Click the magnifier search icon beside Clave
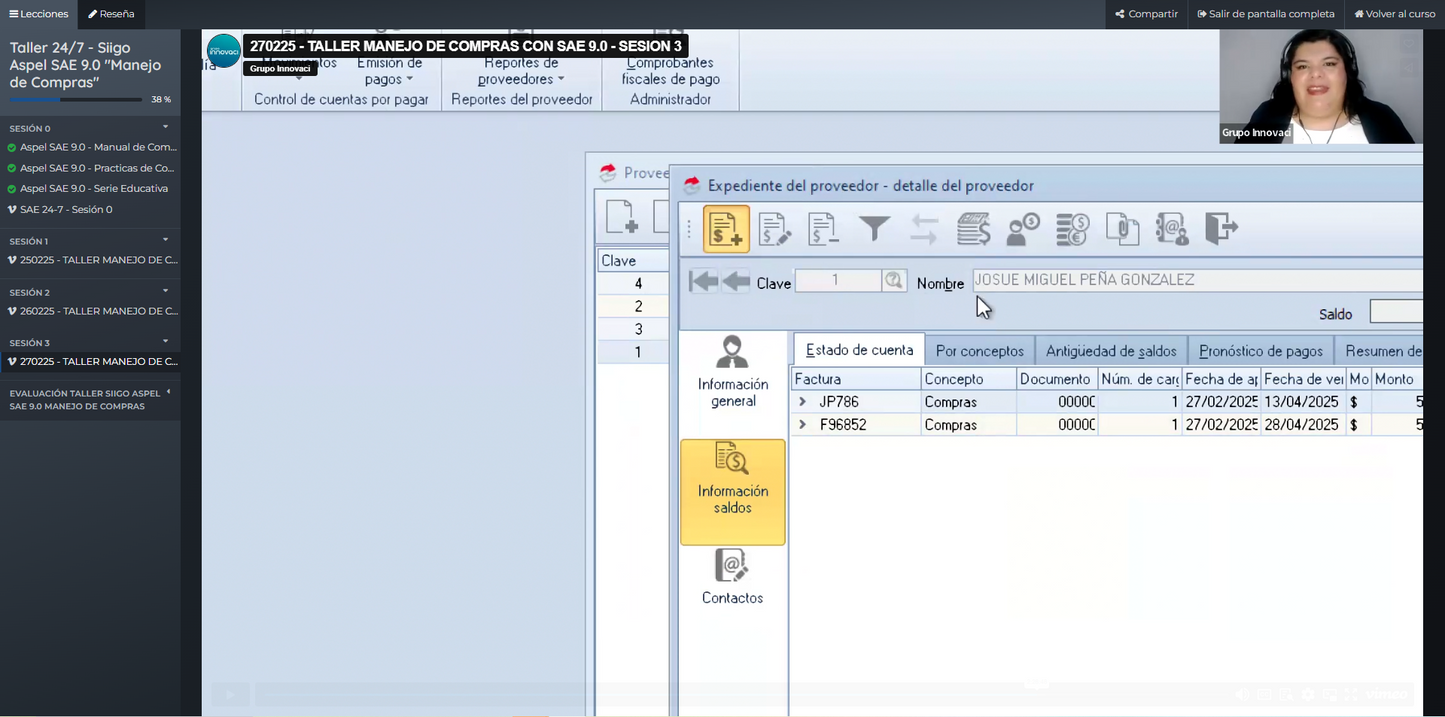The width and height of the screenshot is (1445, 717). coord(894,281)
